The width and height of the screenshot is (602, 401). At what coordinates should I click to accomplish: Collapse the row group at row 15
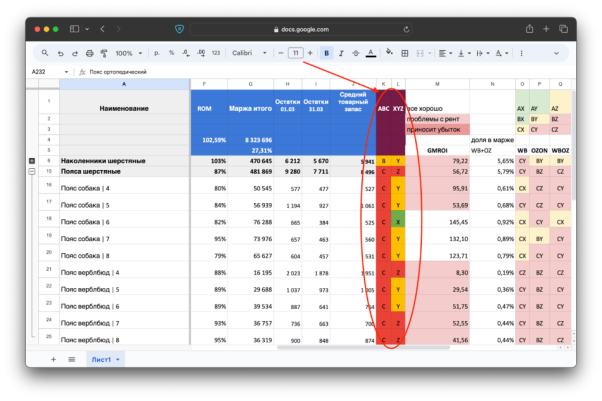click(x=32, y=172)
